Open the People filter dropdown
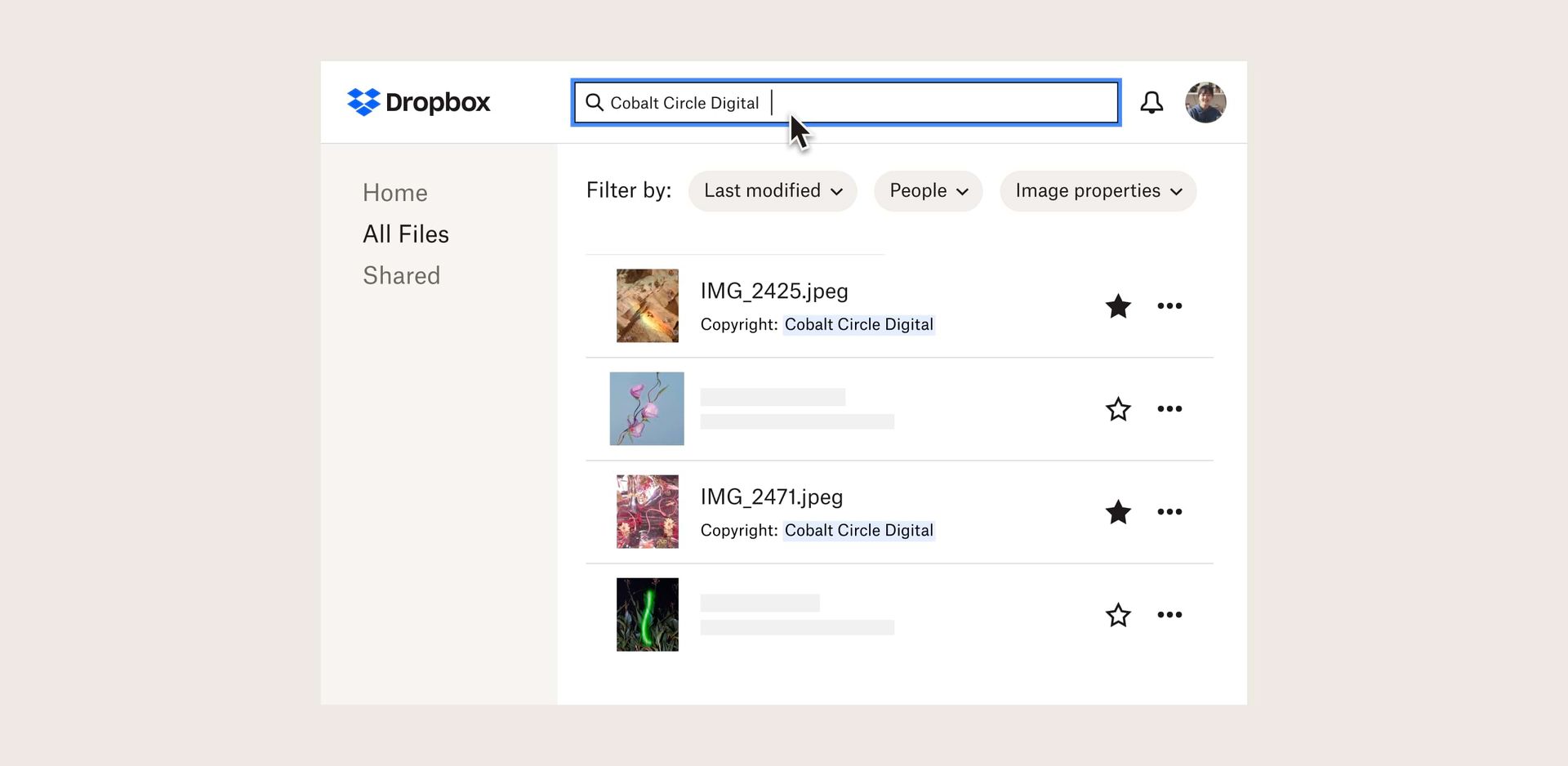 click(x=928, y=190)
